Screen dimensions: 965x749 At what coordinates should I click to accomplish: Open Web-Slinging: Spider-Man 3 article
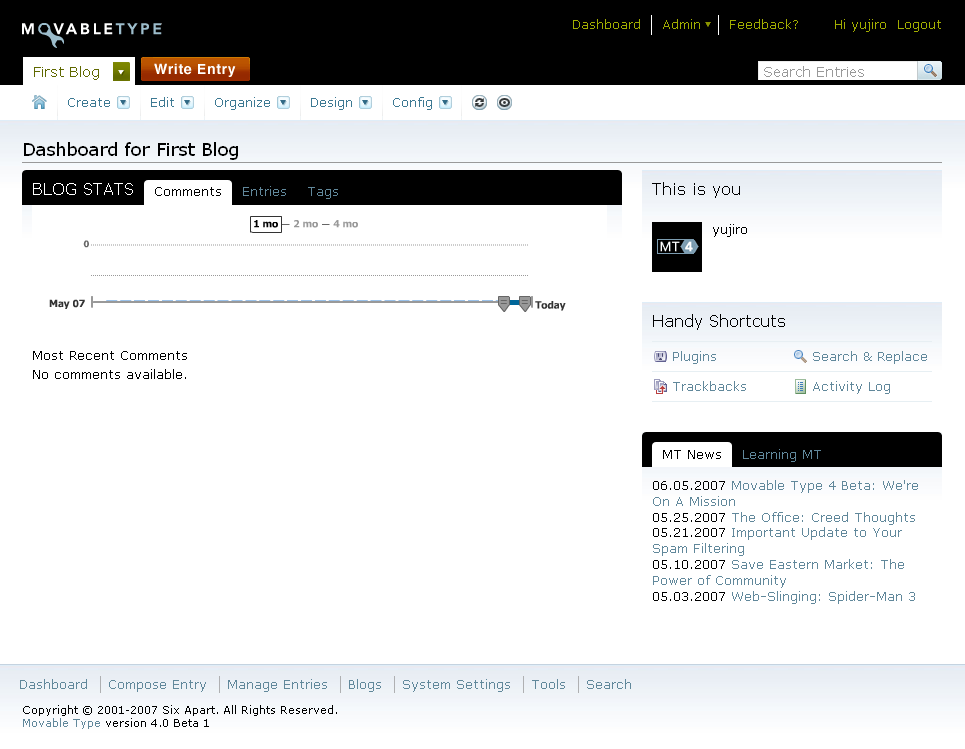pyautogui.click(x=823, y=596)
